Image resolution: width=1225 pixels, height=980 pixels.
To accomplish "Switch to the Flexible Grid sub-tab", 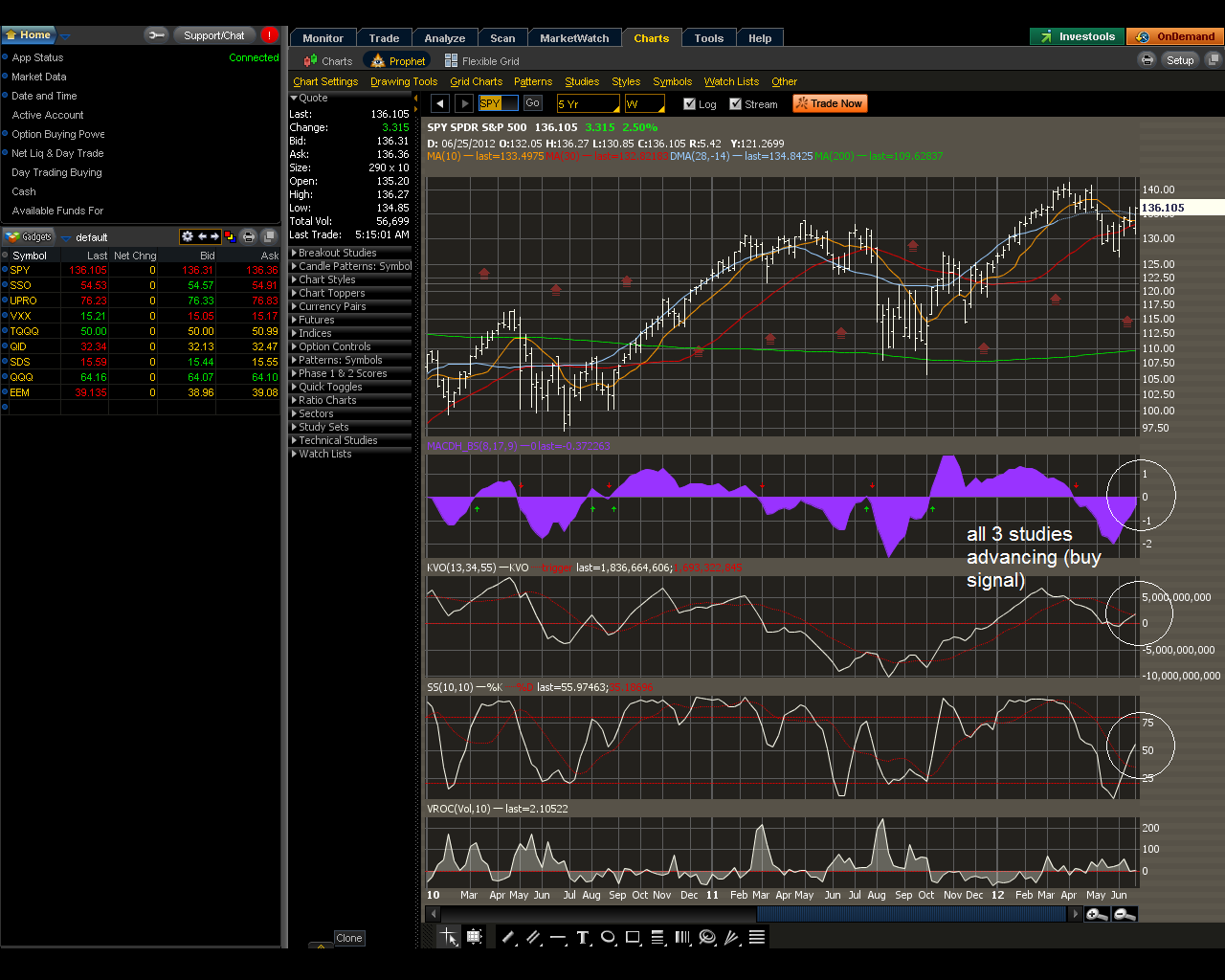I will click(x=482, y=60).
